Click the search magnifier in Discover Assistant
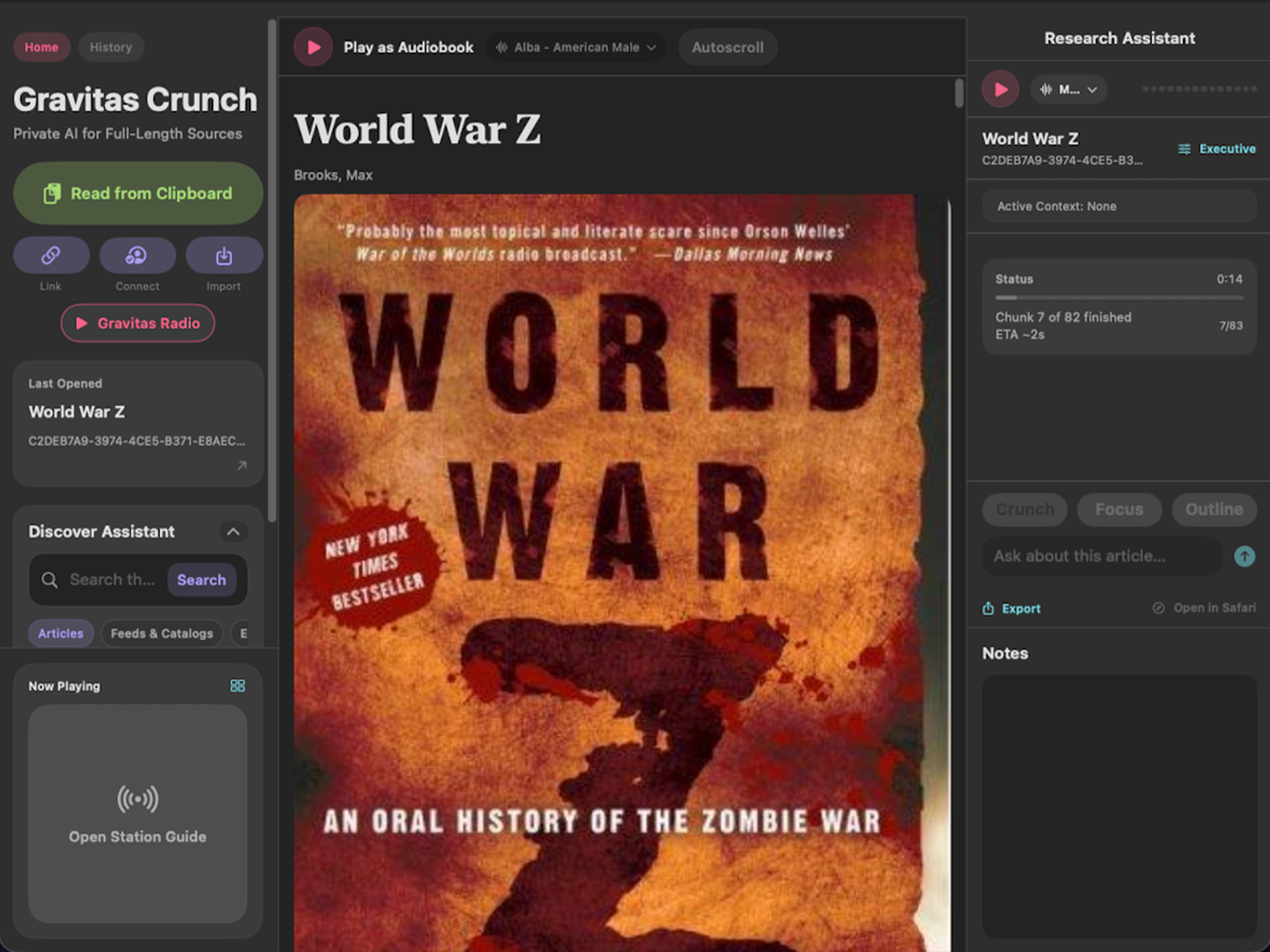The height and width of the screenshot is (952, 1270). tap(49, 580)
